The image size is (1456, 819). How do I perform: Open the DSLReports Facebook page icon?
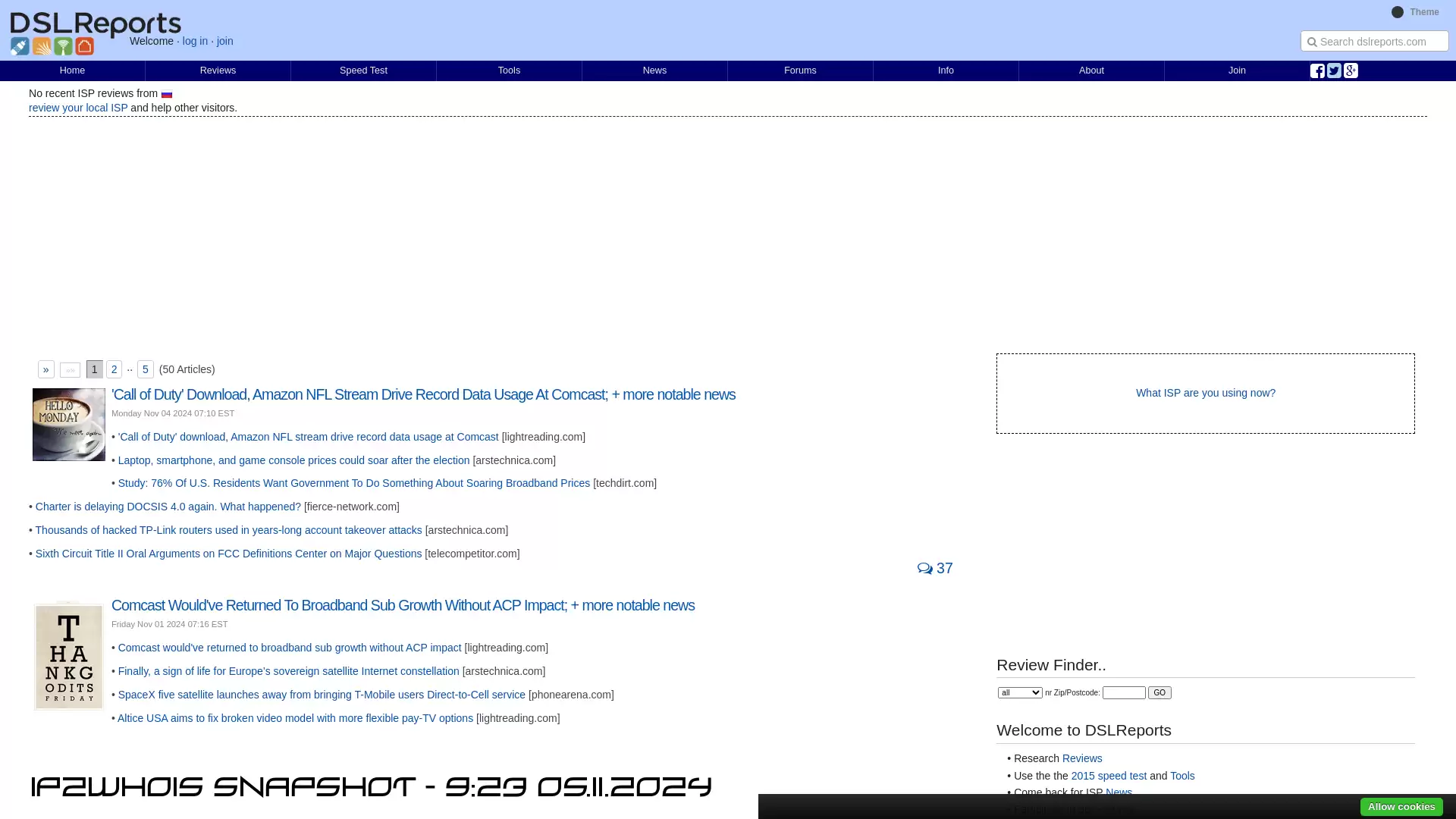tap(1317, 71)
